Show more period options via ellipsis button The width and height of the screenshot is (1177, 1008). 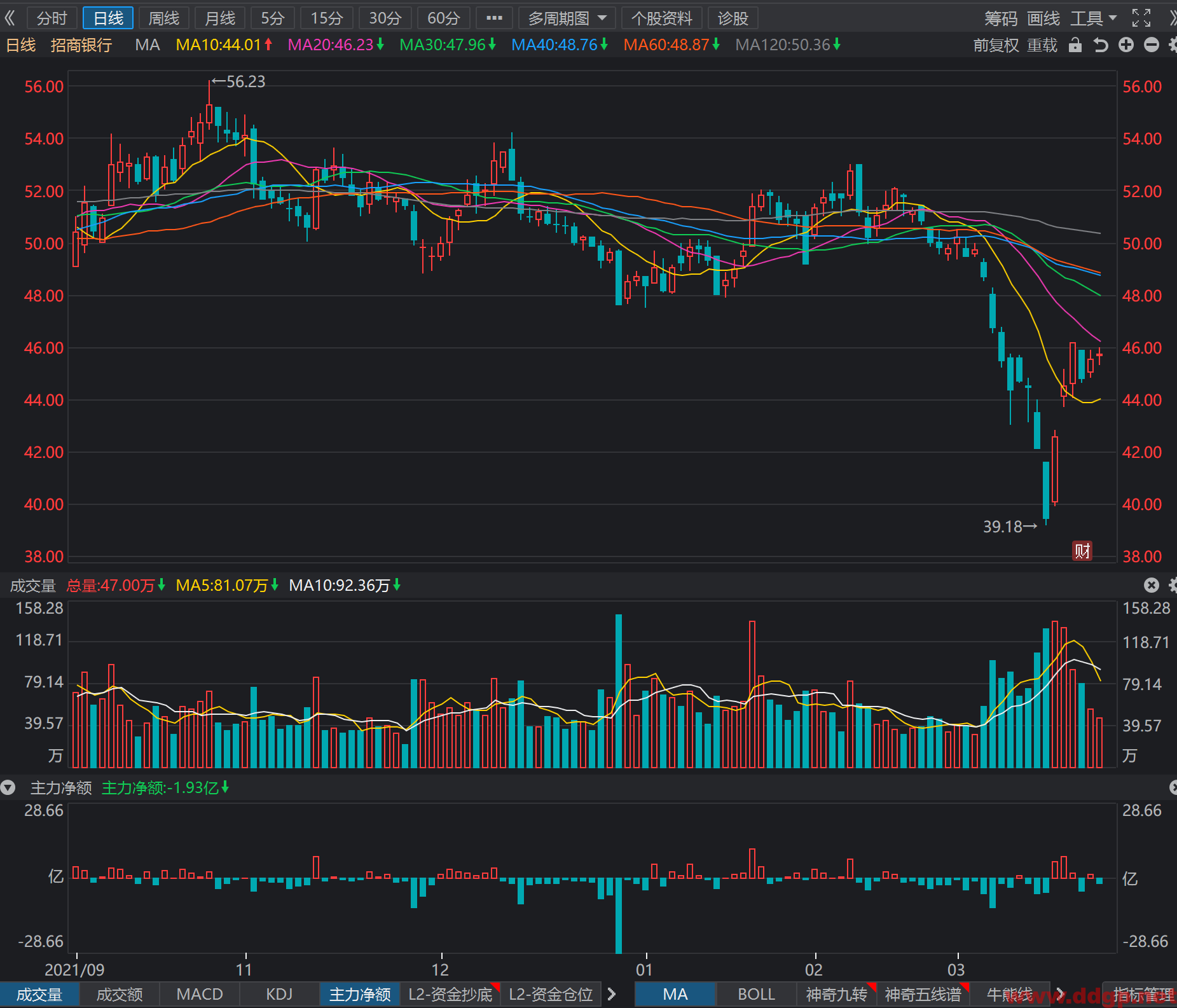point(494,18)
